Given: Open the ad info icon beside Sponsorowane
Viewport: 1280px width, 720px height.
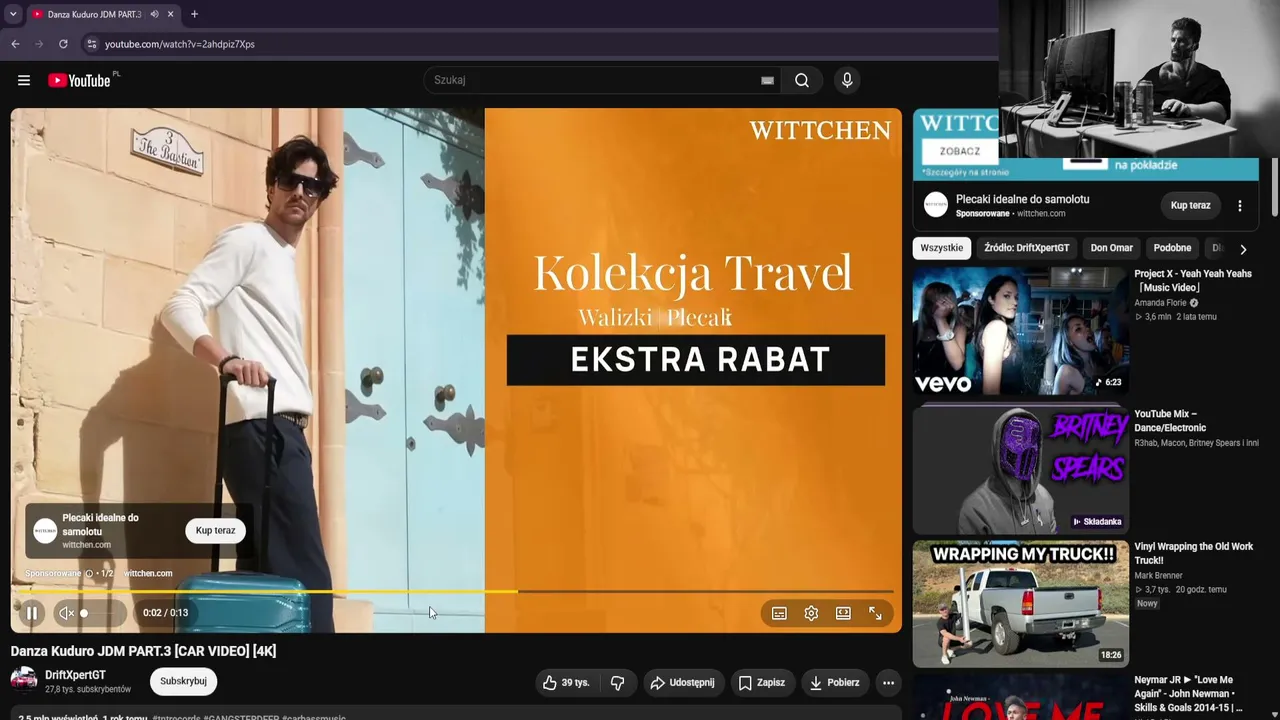Looking at the screenshot, I should tap(89, 574).
